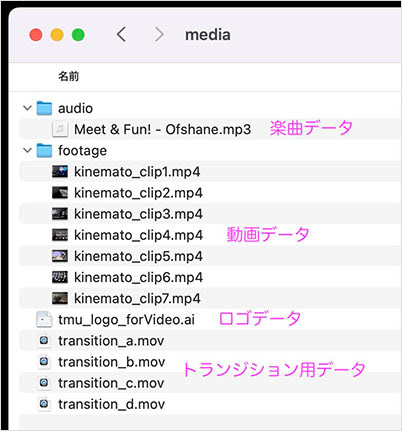Select the kinemato_clip7.mp4 file name
Screen dimensions: 402x431
137,299
